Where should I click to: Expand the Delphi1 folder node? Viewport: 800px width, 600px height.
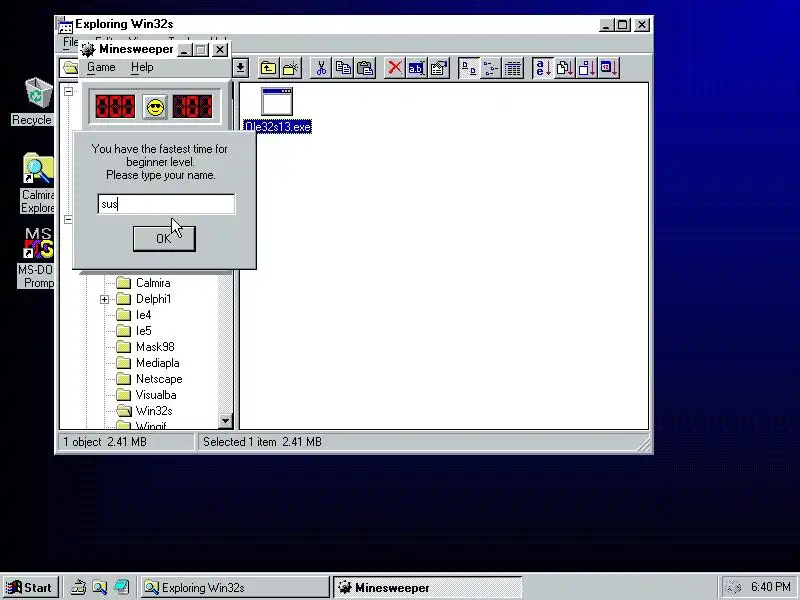(105, 299)
